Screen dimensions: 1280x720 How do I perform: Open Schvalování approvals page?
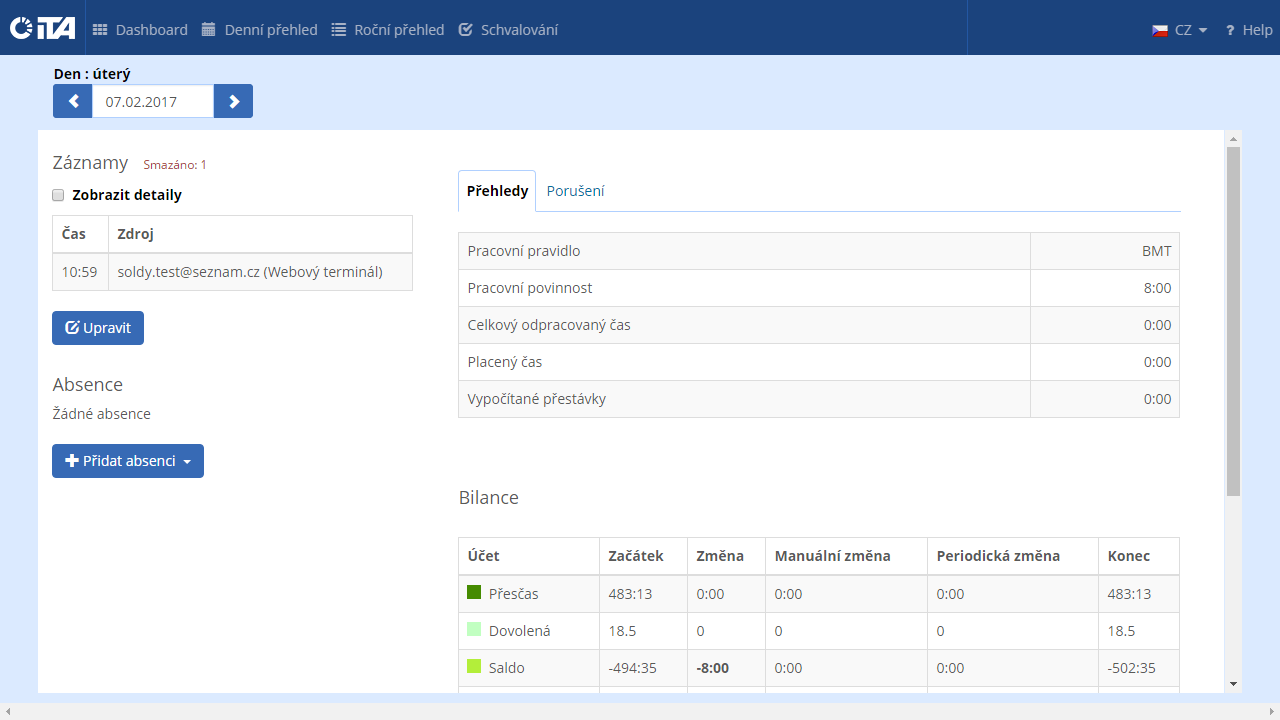click(x=508, y=30)
